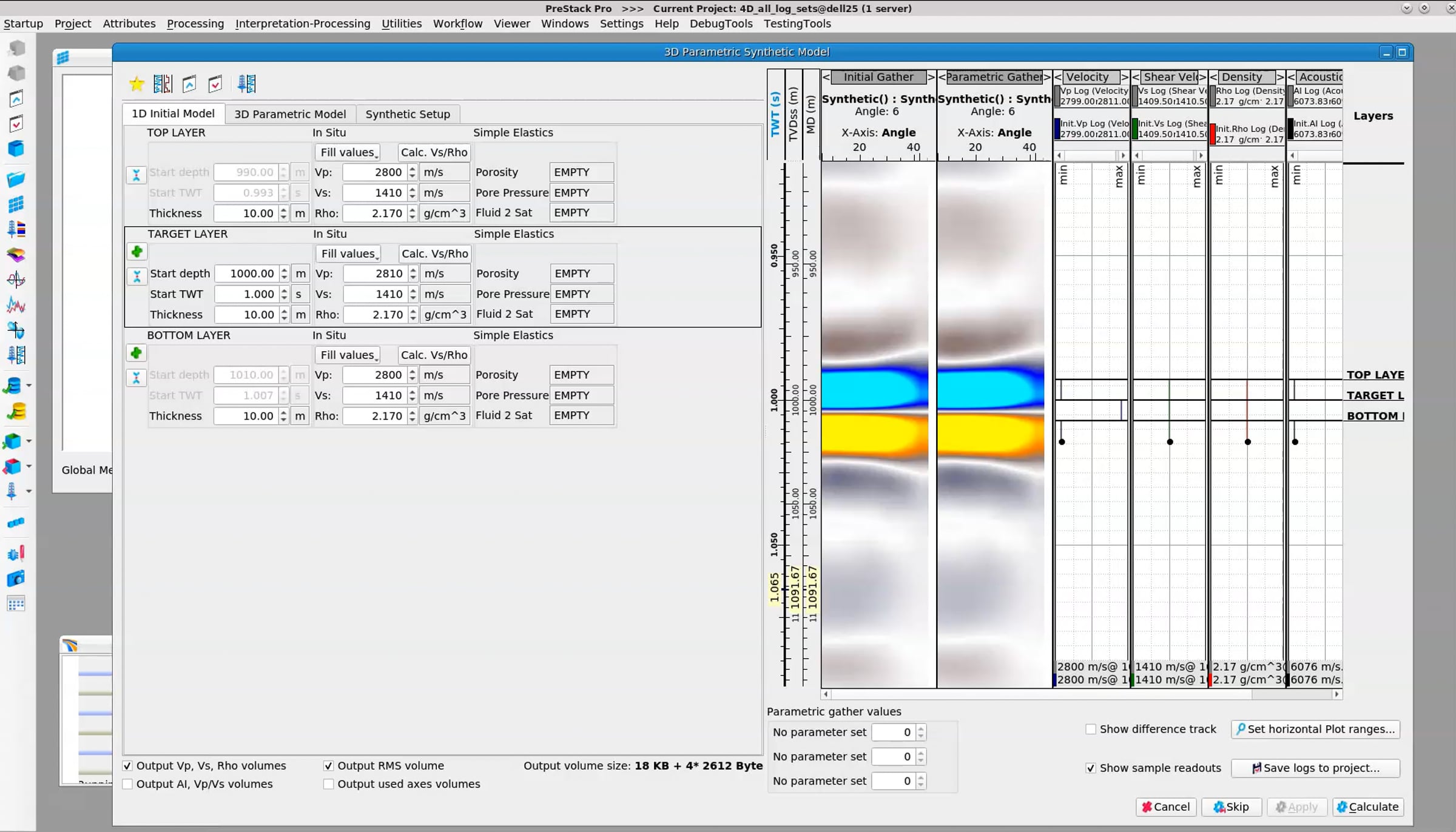Open the Processing menu
Image resolution: width=1456 pixels, height=832 pixels.
(195, 24)
